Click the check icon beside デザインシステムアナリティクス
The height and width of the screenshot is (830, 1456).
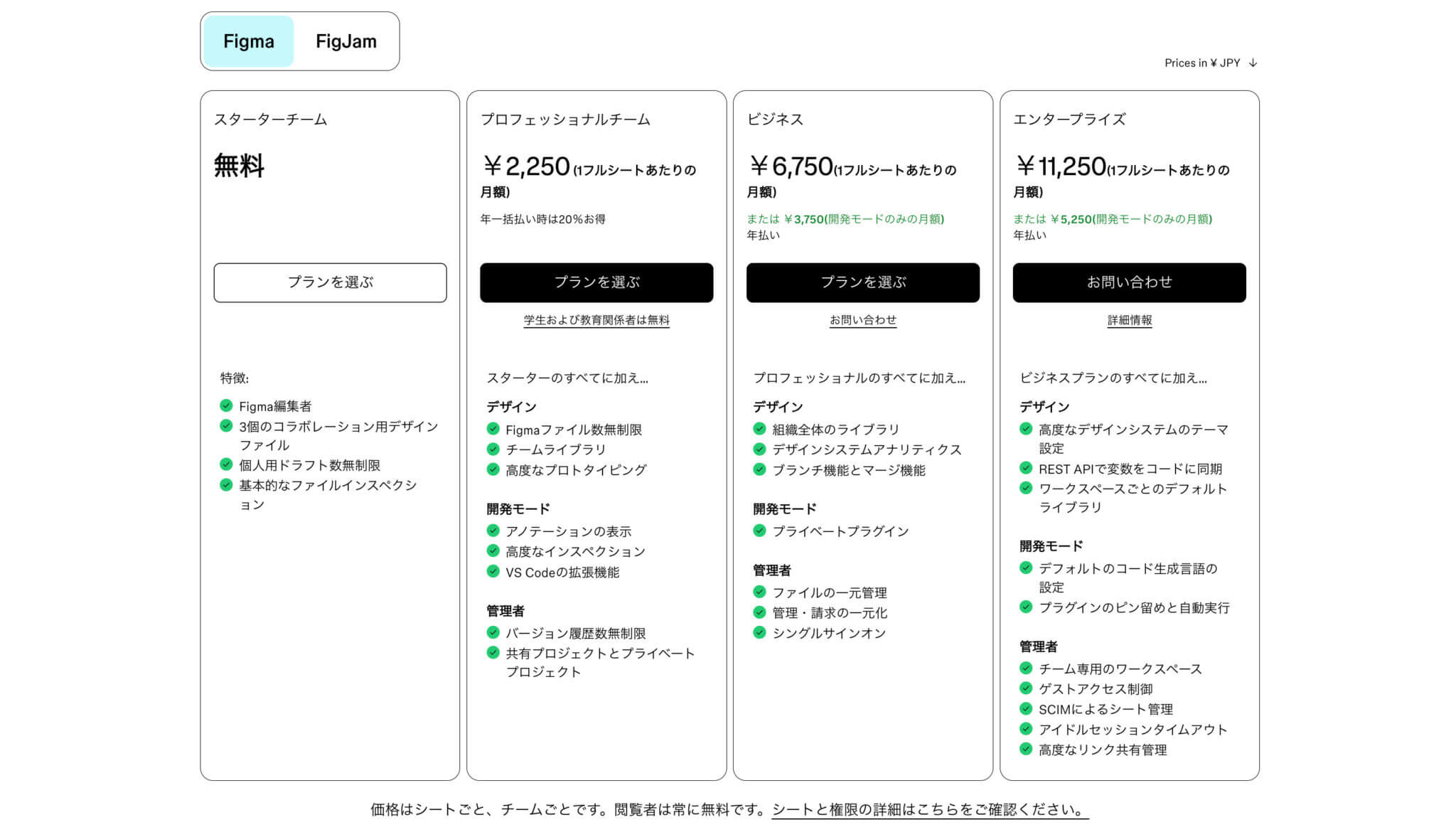tap(759, 449)
